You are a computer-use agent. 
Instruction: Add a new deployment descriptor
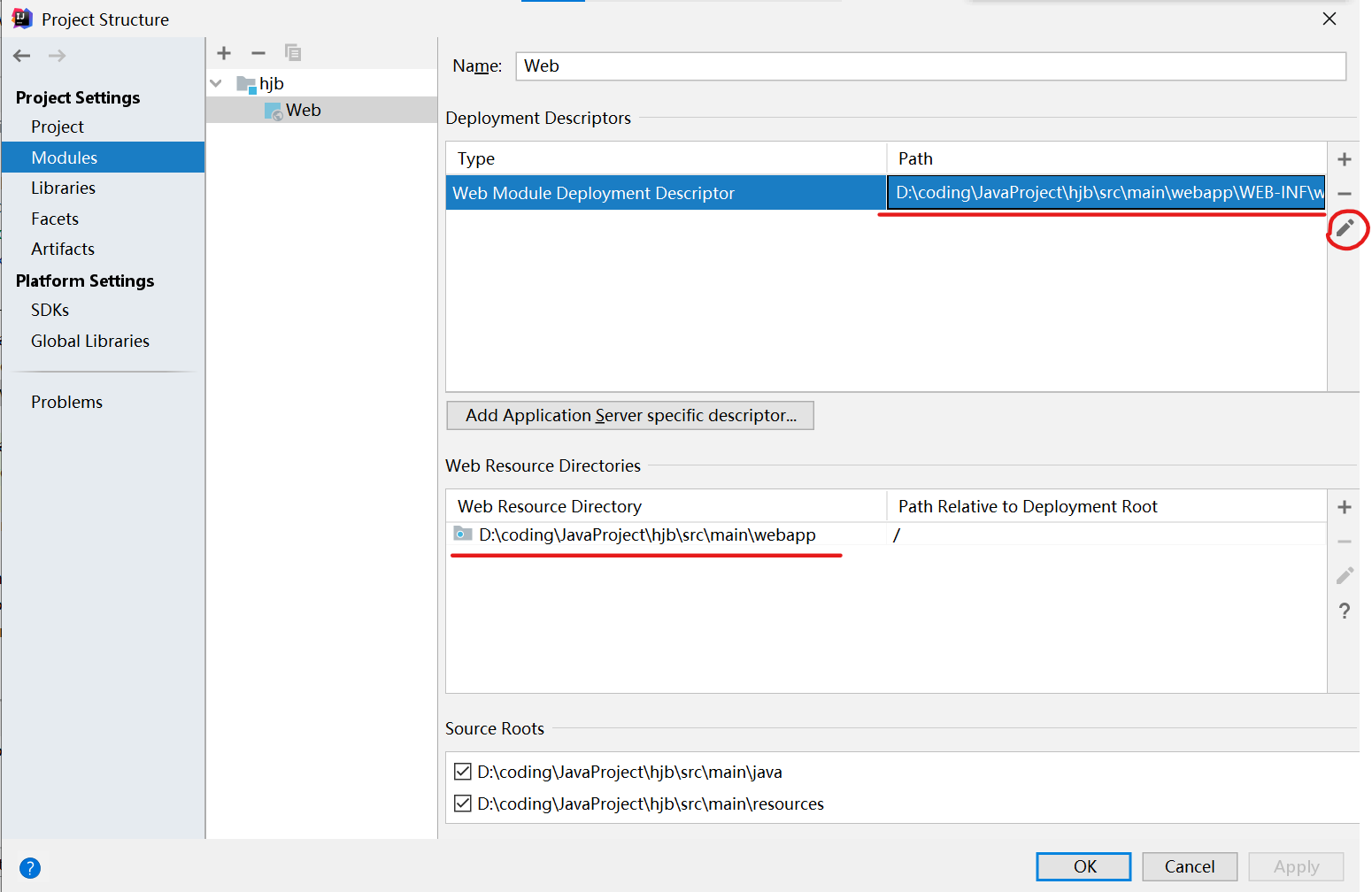(1344, 159)
